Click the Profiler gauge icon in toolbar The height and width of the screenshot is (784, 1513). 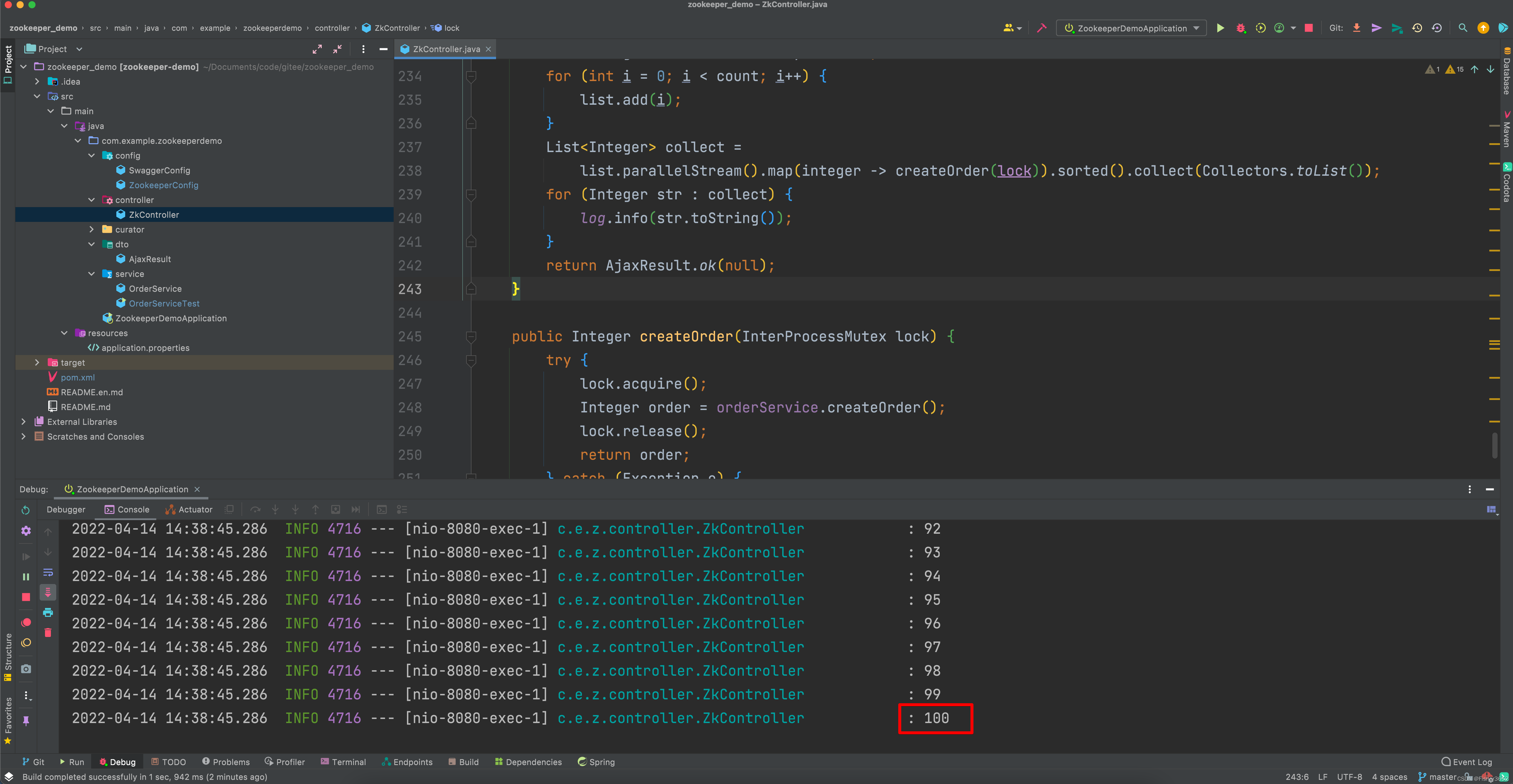[1279, 28]
